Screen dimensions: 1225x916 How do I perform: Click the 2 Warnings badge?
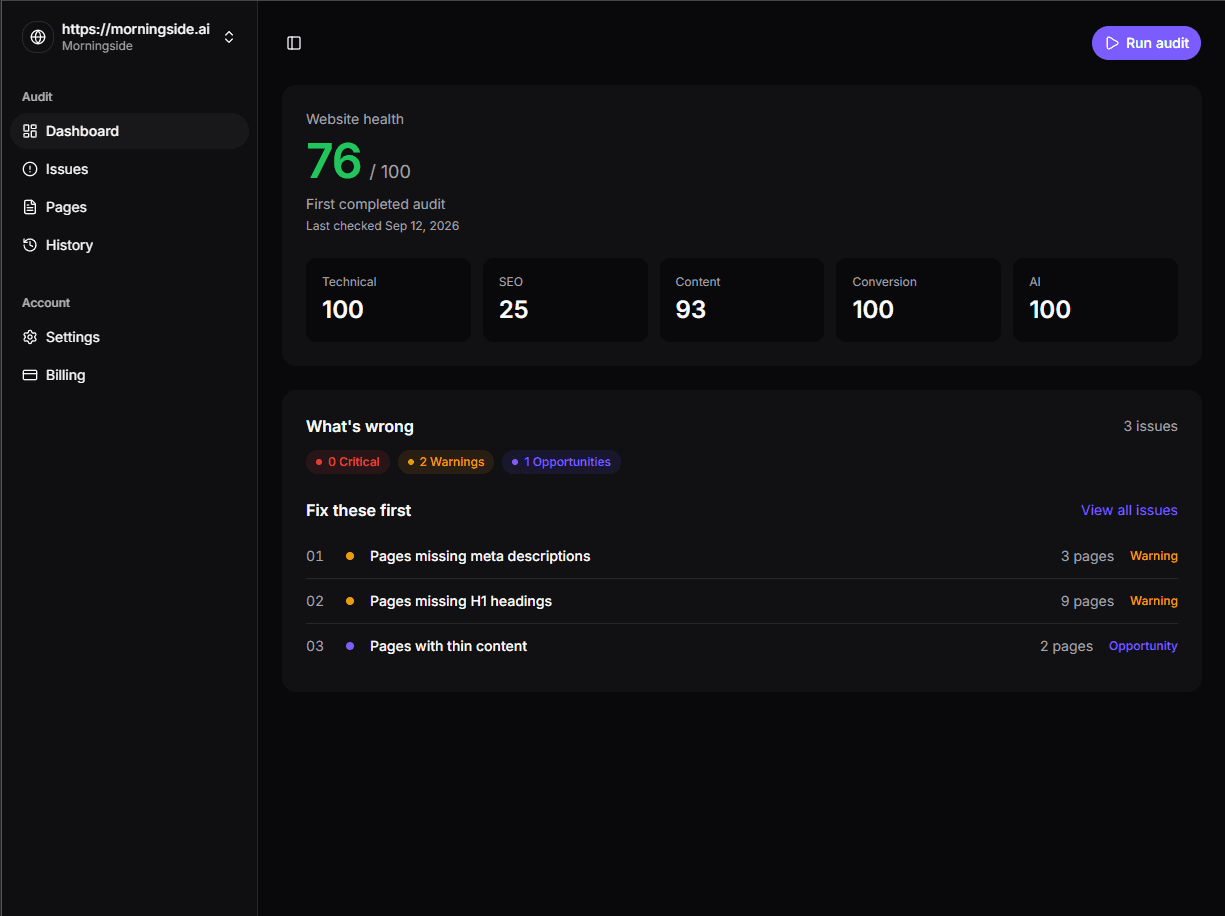446,462
